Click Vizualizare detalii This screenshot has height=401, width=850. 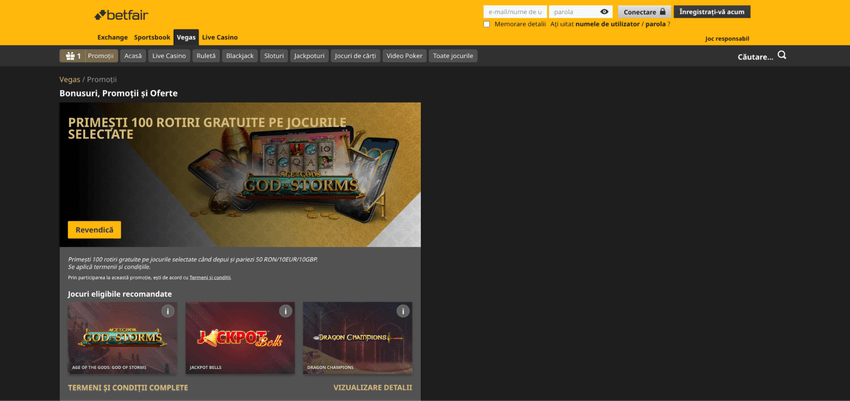[x=372, y=387]
